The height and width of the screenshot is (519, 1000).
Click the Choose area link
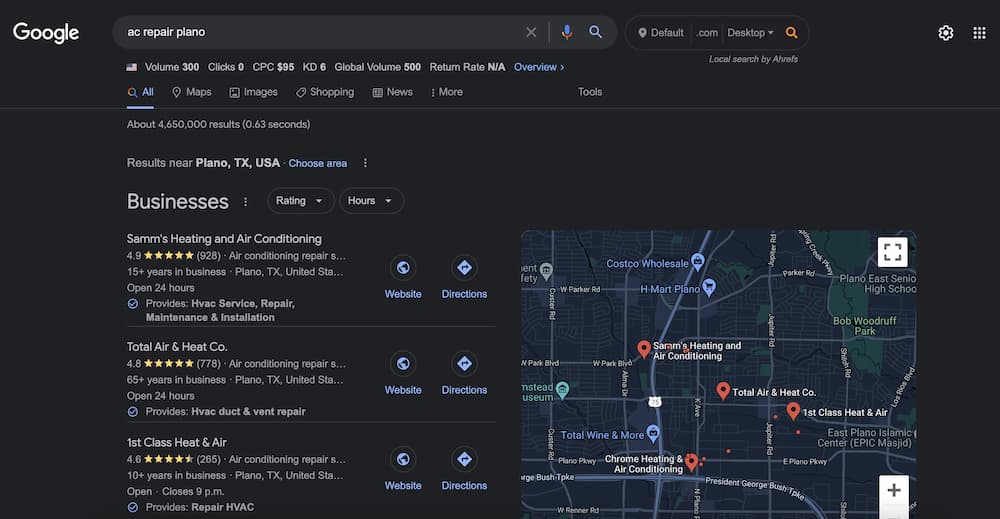tap(318, 163)
